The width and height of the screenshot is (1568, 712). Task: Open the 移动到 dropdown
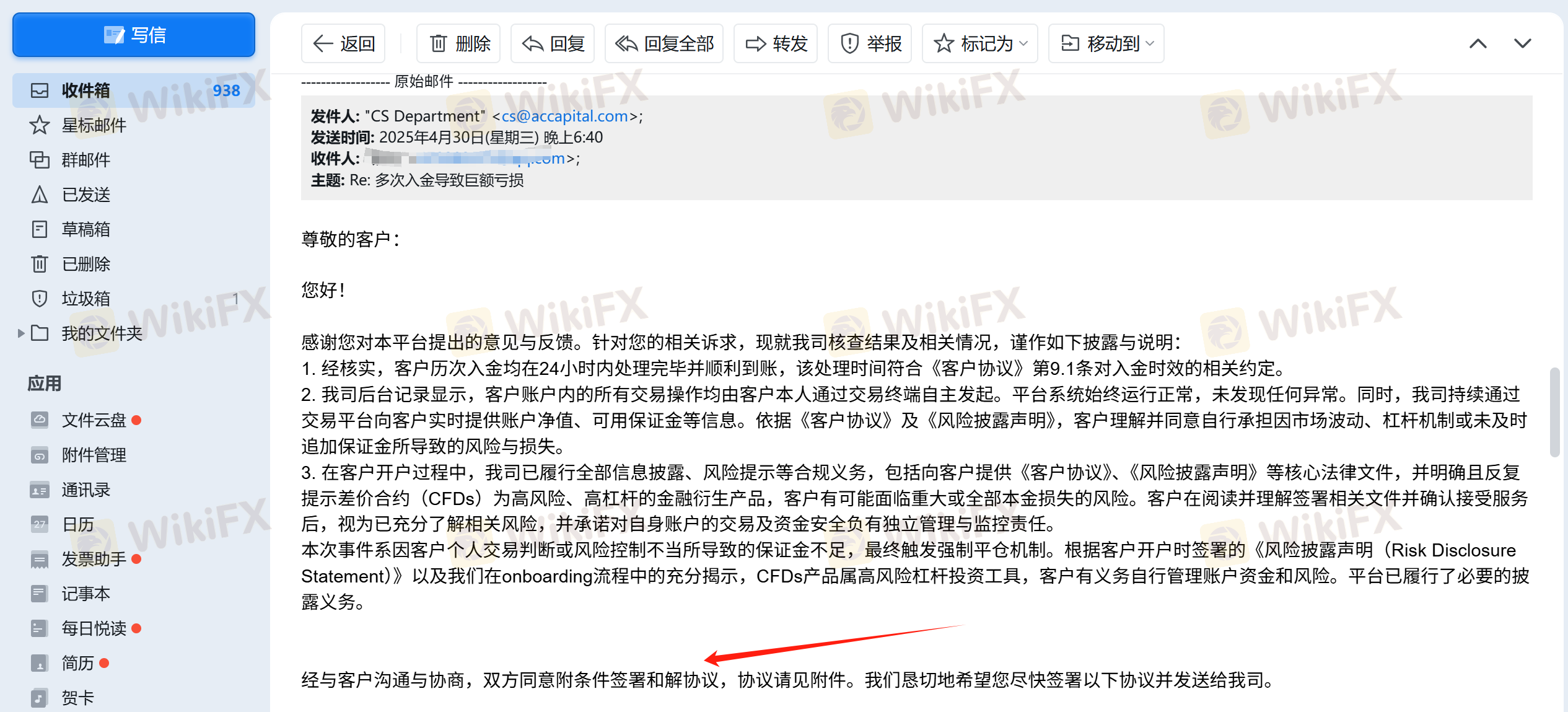1106,43
